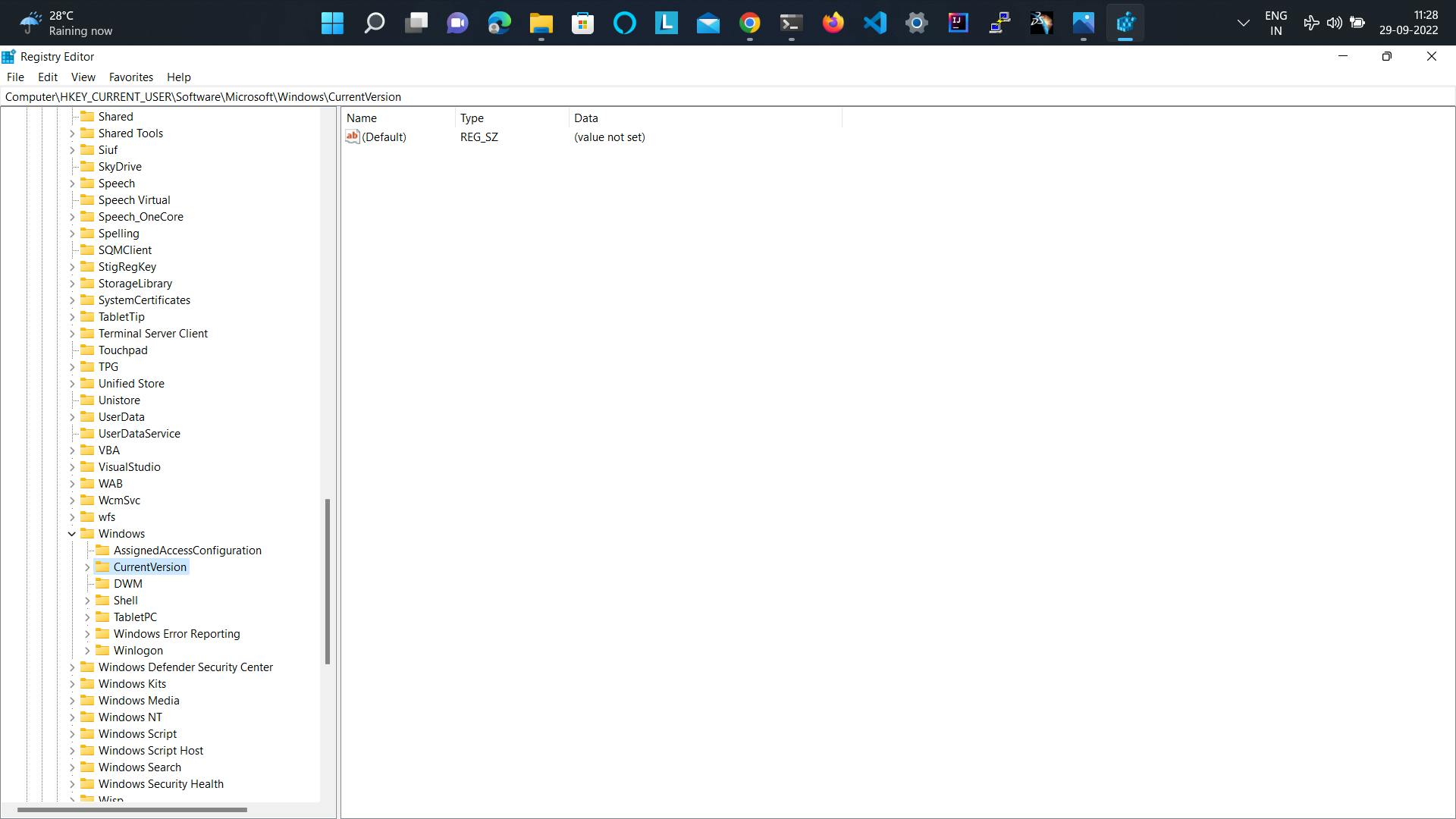Select the Windows Defender Security Center key
1456x819 pixels.
[x=186, y=667]
